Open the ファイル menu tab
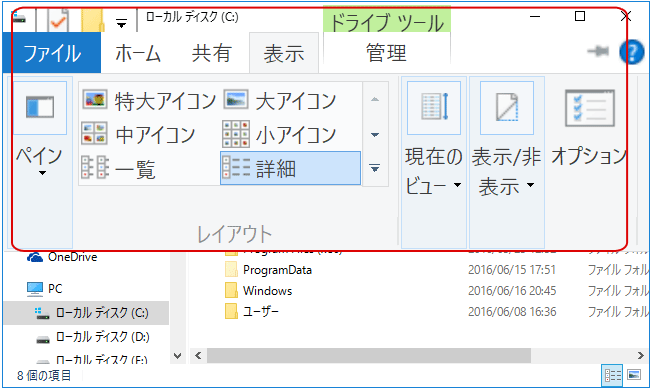653x390 pixels. [x=52, y=53]
